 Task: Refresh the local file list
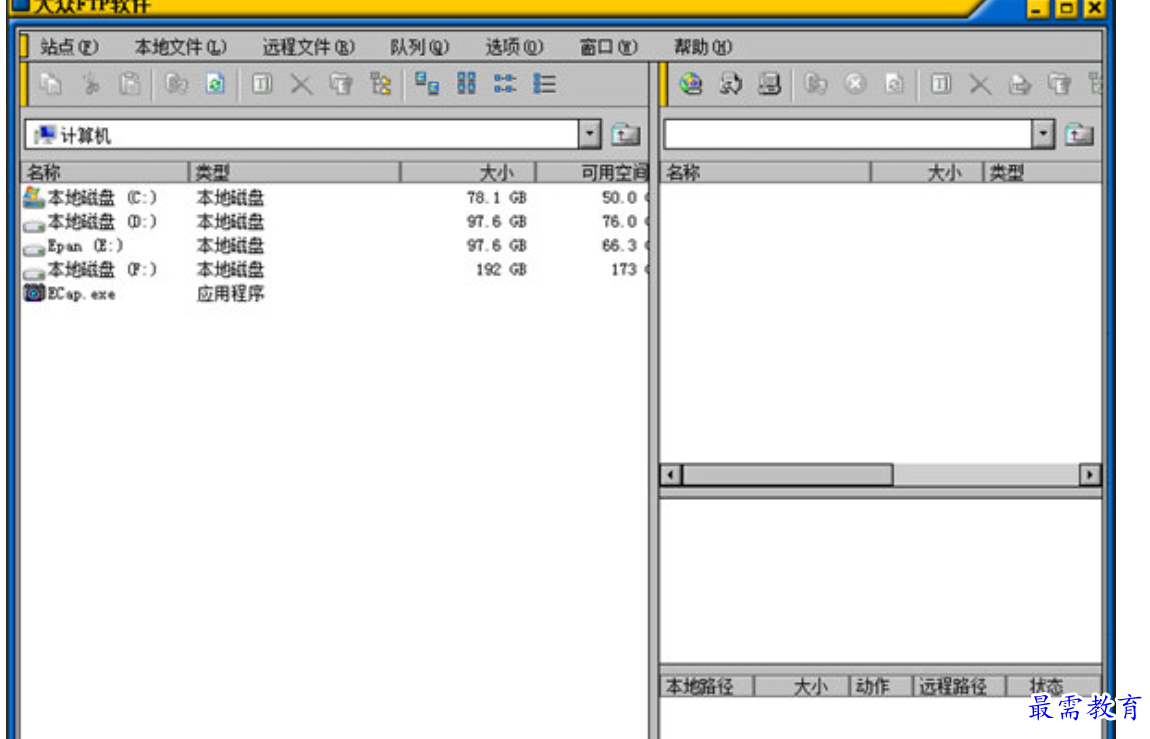point(215,84)
